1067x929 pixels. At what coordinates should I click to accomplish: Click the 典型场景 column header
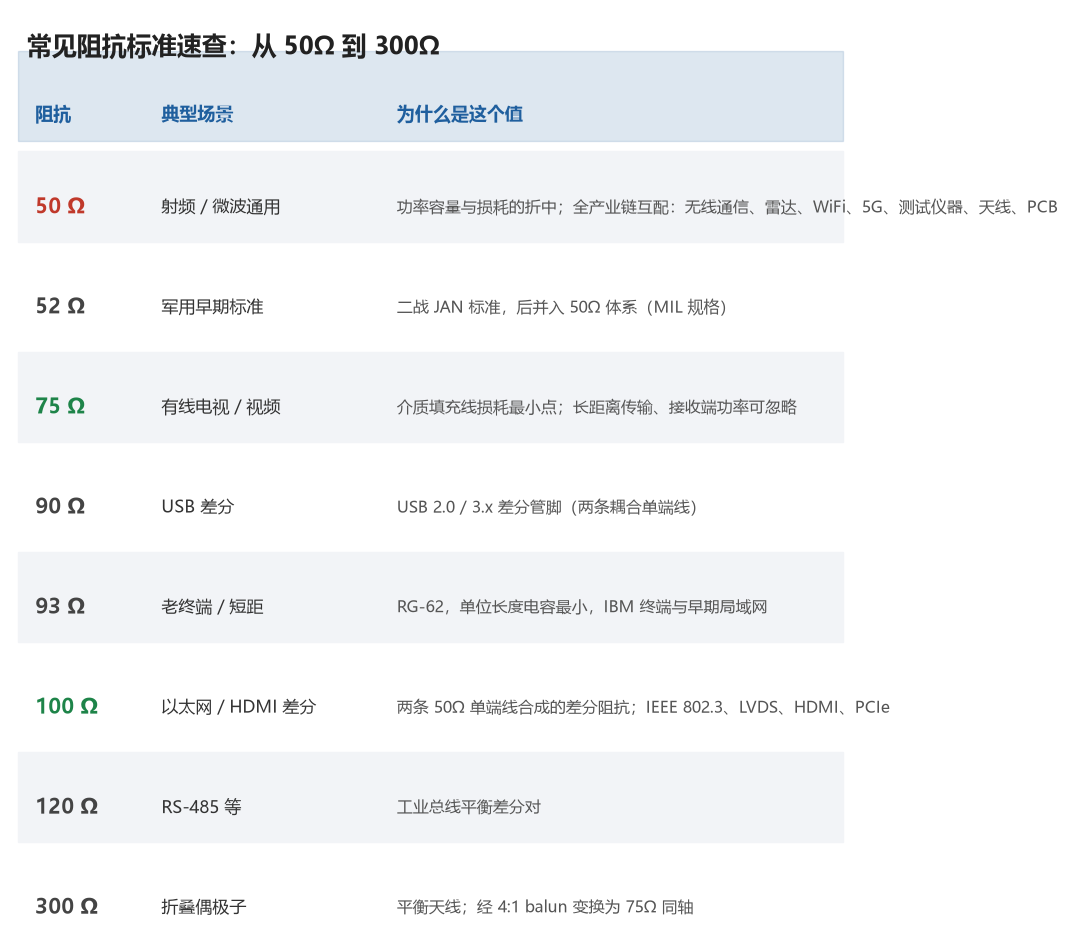(197, 114)
